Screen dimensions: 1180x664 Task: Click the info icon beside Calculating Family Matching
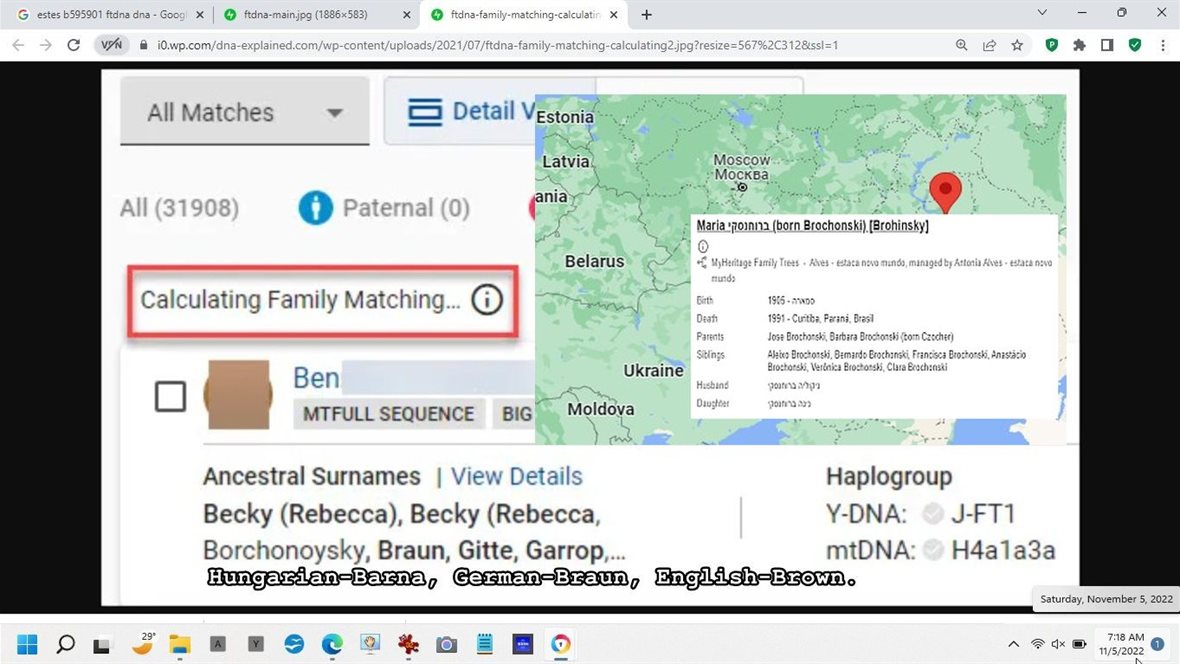point(486,300)
